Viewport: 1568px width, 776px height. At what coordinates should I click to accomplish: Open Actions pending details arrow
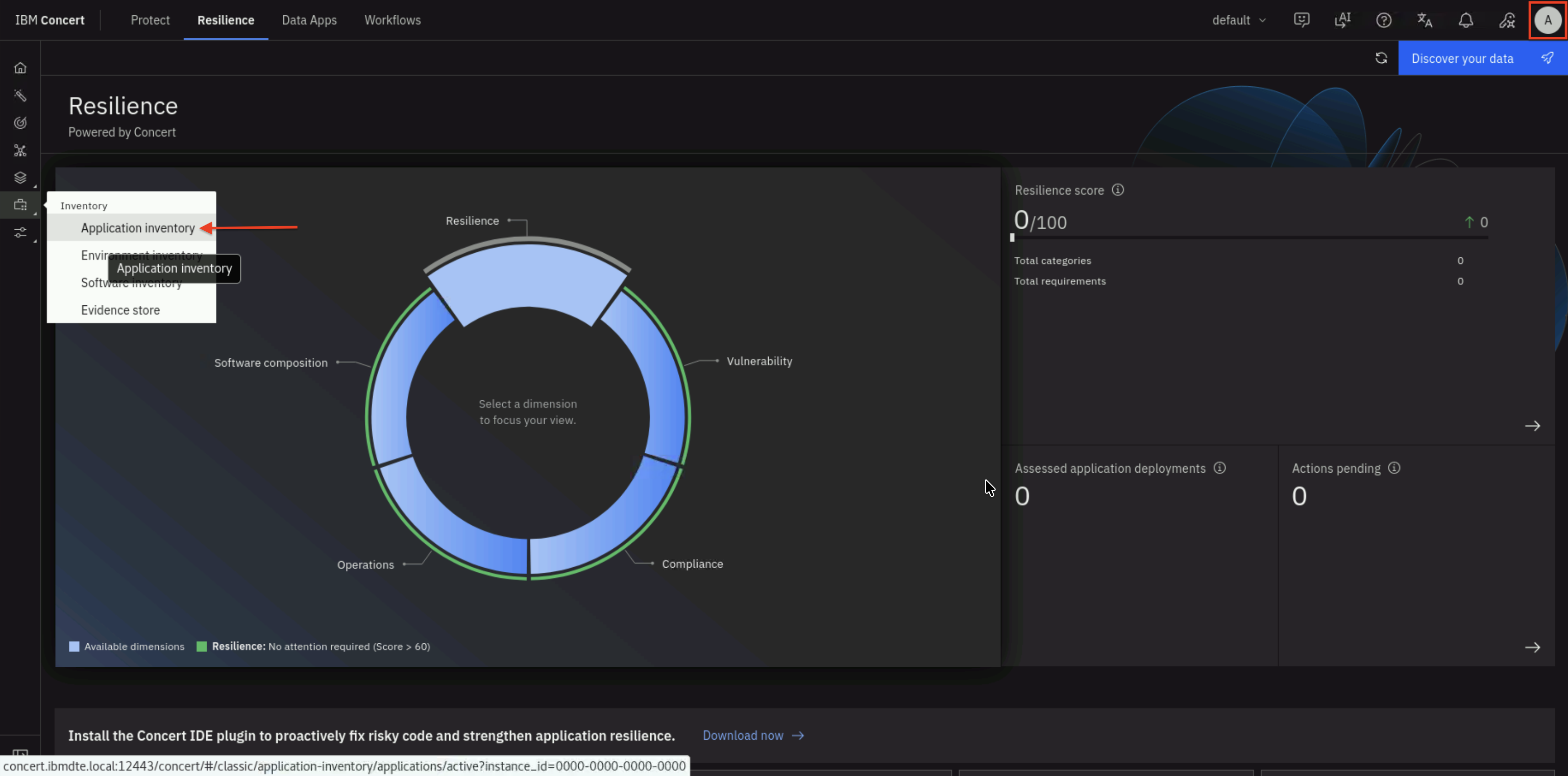click(1532, 647)
